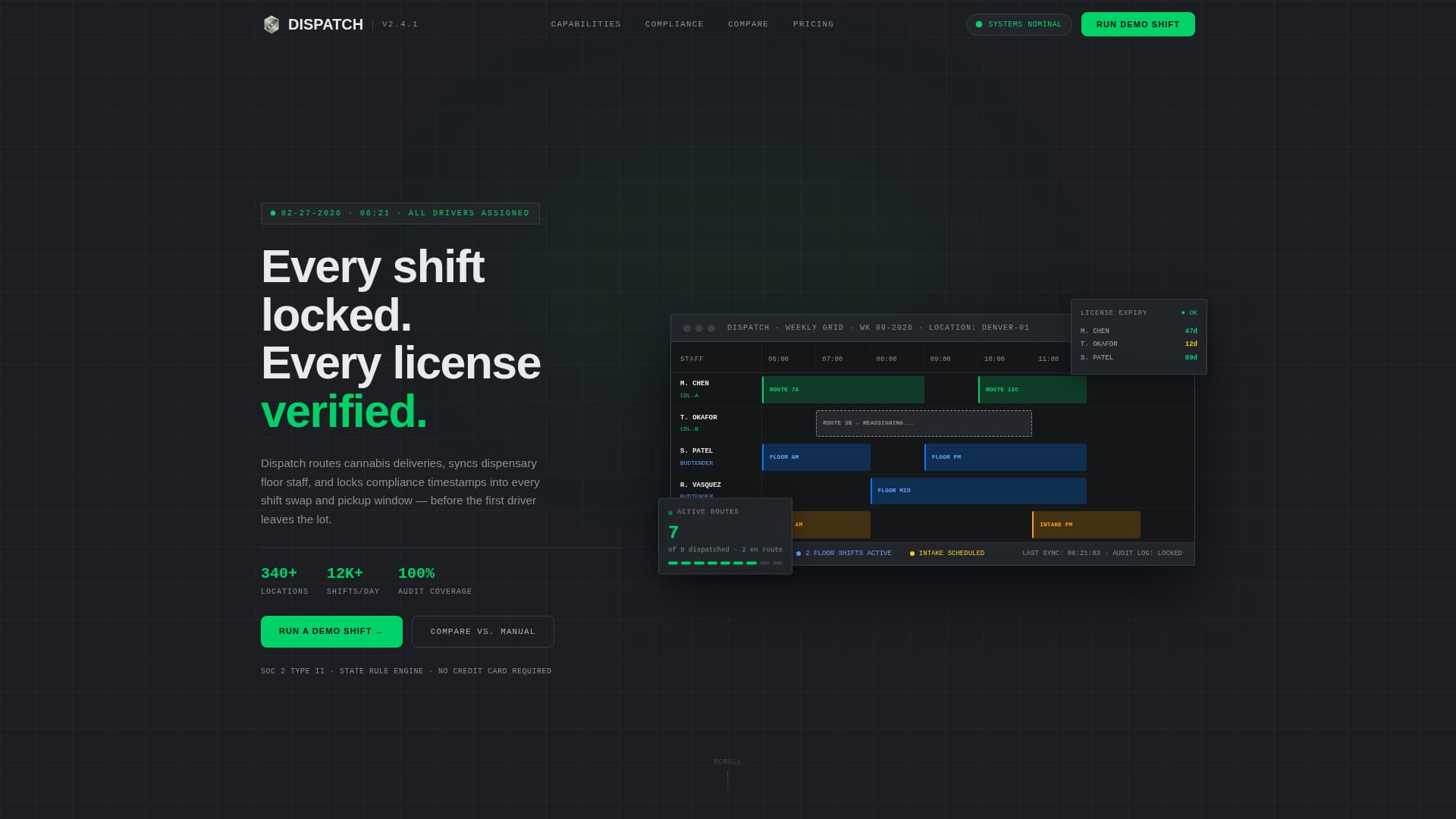Image resolution: width=1456 pixels, height=819 pixels.
Task: Click the Run Demo Shift header button
Action: coord(1137,24)
